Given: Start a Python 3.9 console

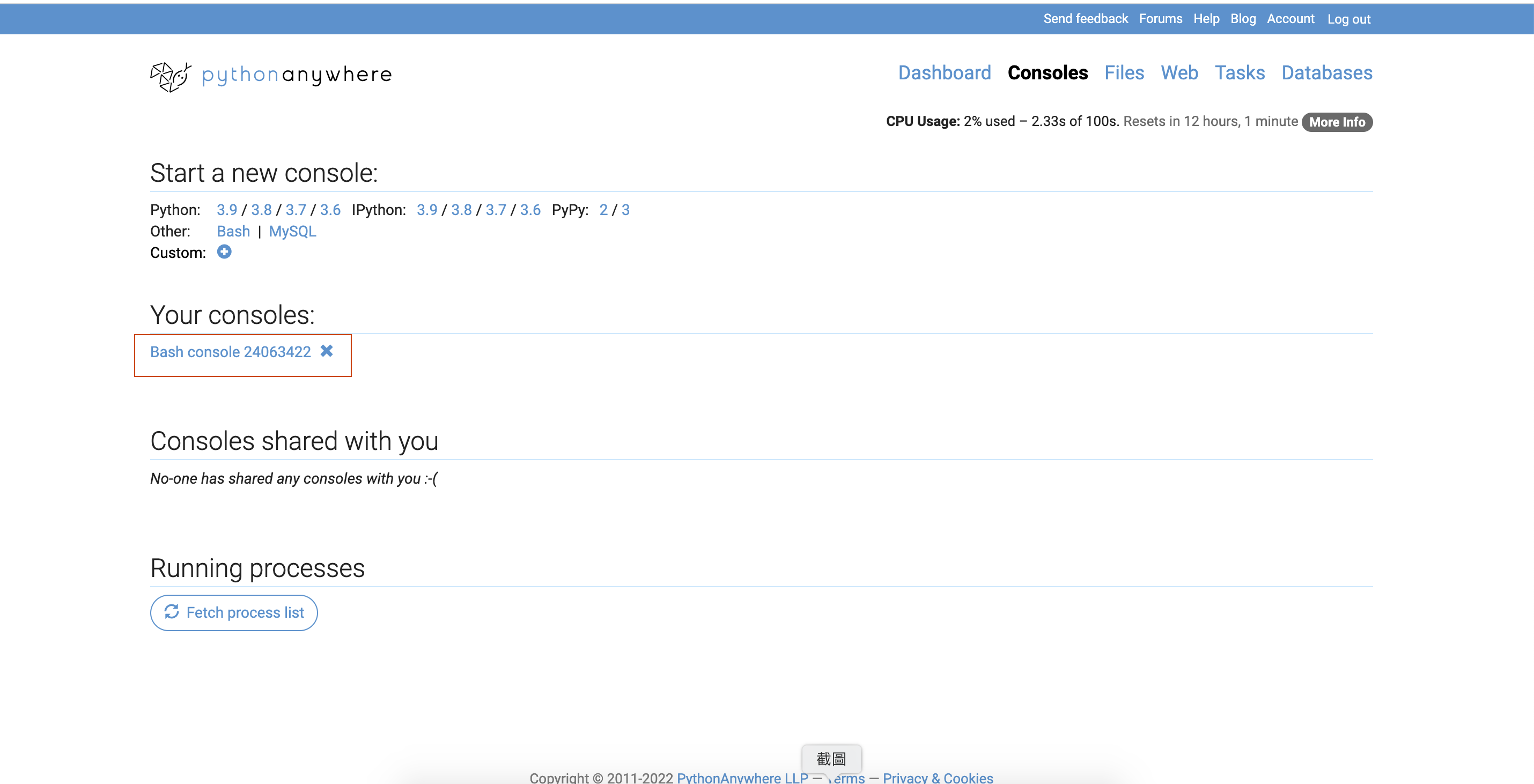Looking at the screenshot, I should point(226,210).
